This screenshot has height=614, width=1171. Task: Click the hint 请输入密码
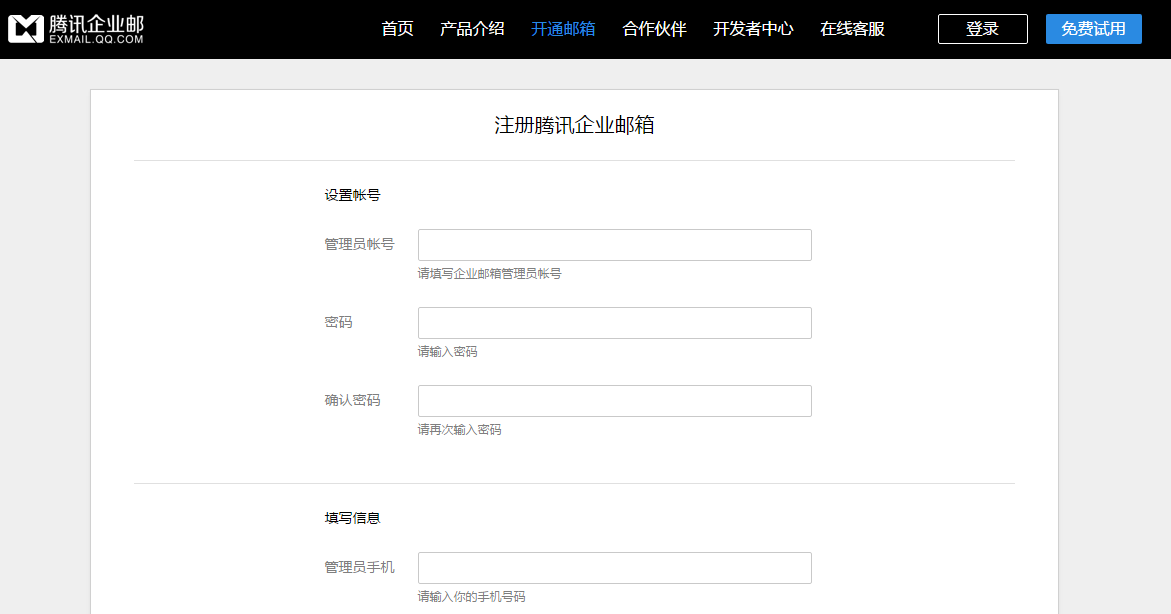(447, 351)
